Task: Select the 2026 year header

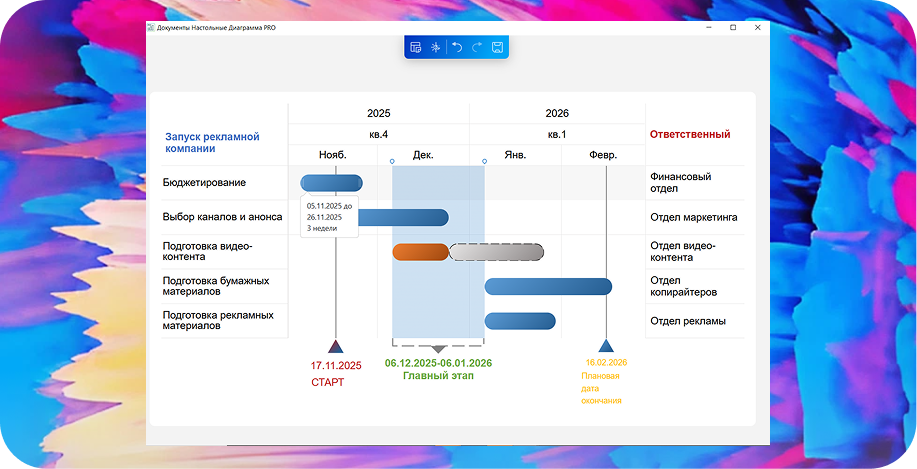Action: (557, 114)
